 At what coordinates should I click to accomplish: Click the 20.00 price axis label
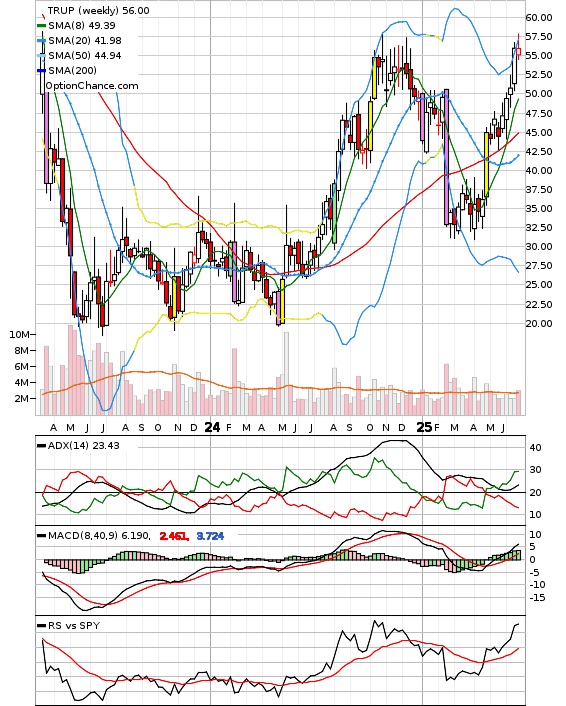coord(539,323)
